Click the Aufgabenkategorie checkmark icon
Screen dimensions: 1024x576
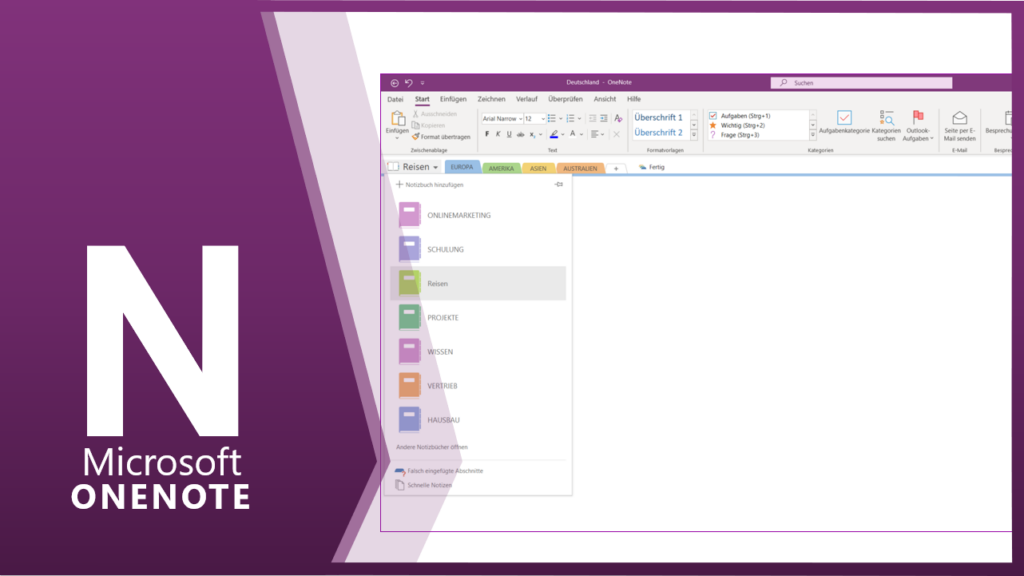[844, 117]
